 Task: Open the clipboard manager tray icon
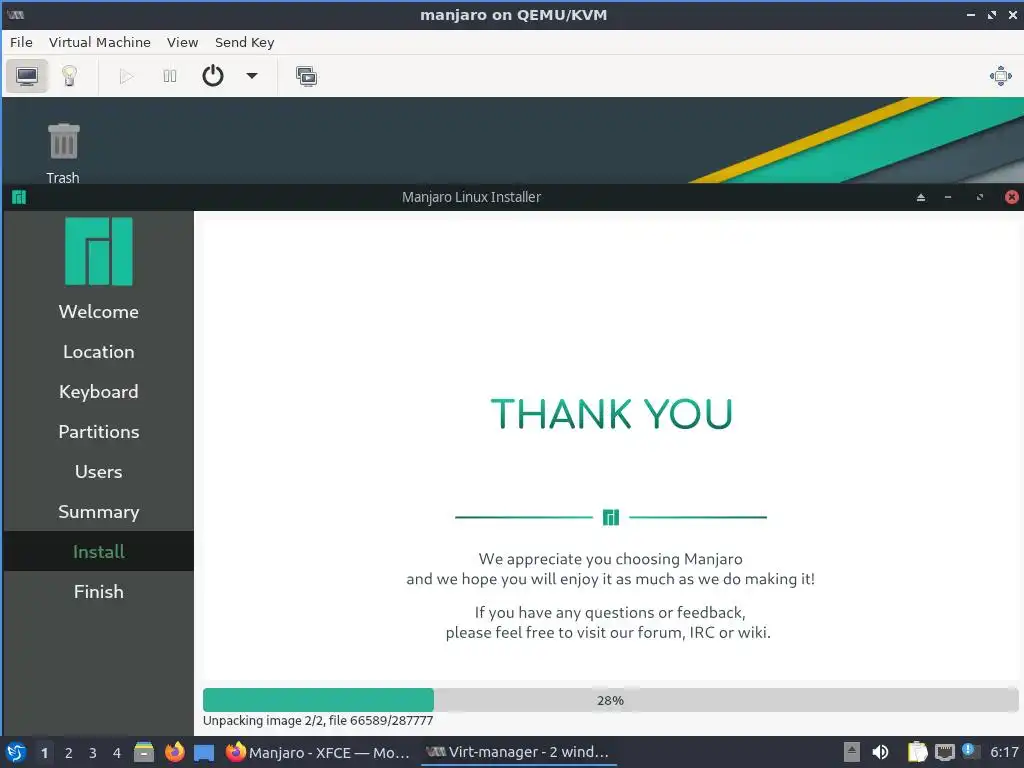[918, 752]
